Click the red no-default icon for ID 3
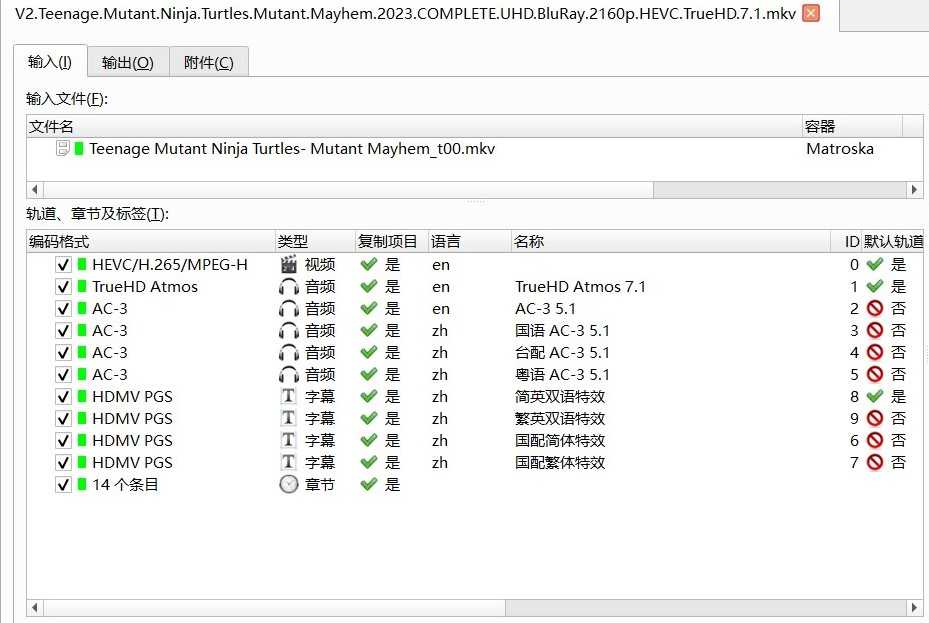This screenshot has height=623, width=929. (x=874, y=330)
